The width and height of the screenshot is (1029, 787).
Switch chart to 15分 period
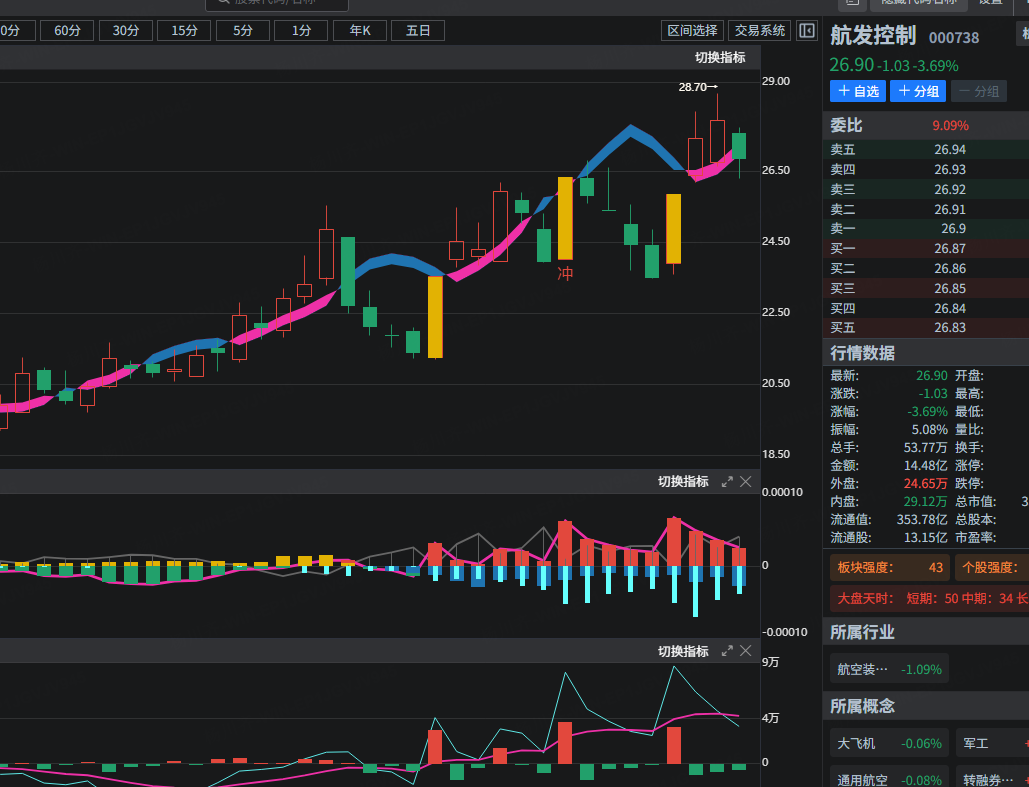pyautogui.click(x=184, y=31)
